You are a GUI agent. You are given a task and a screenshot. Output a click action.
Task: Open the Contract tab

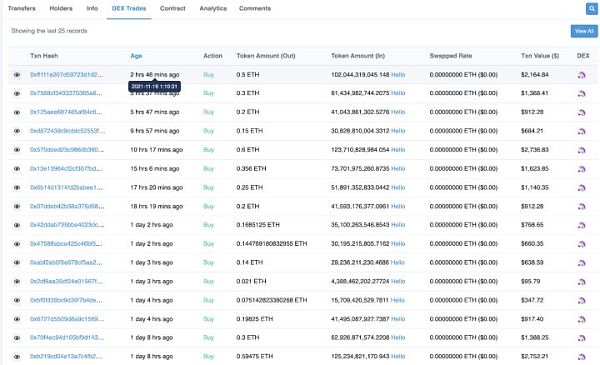point(173,8)
